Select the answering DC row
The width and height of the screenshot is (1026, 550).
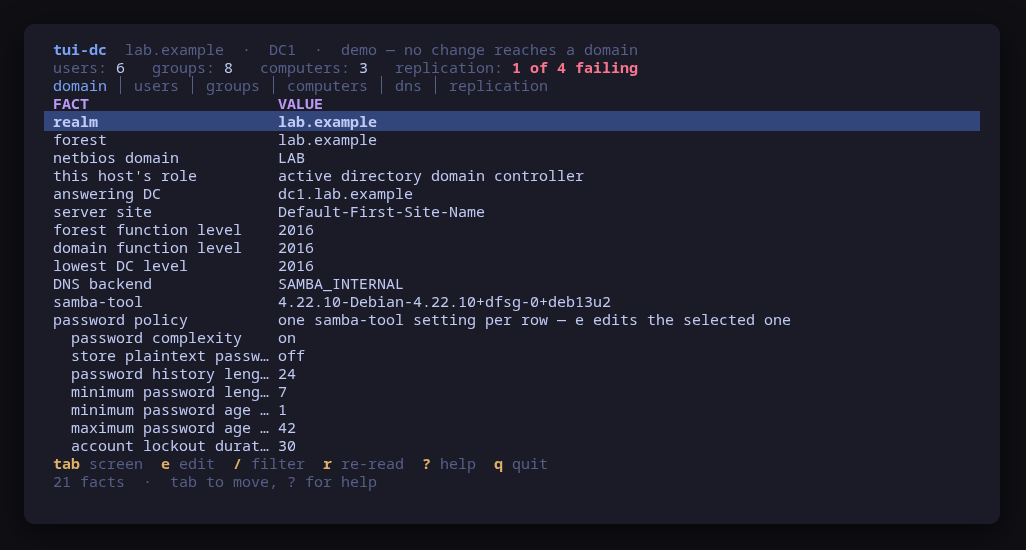[x=512, y=194]
